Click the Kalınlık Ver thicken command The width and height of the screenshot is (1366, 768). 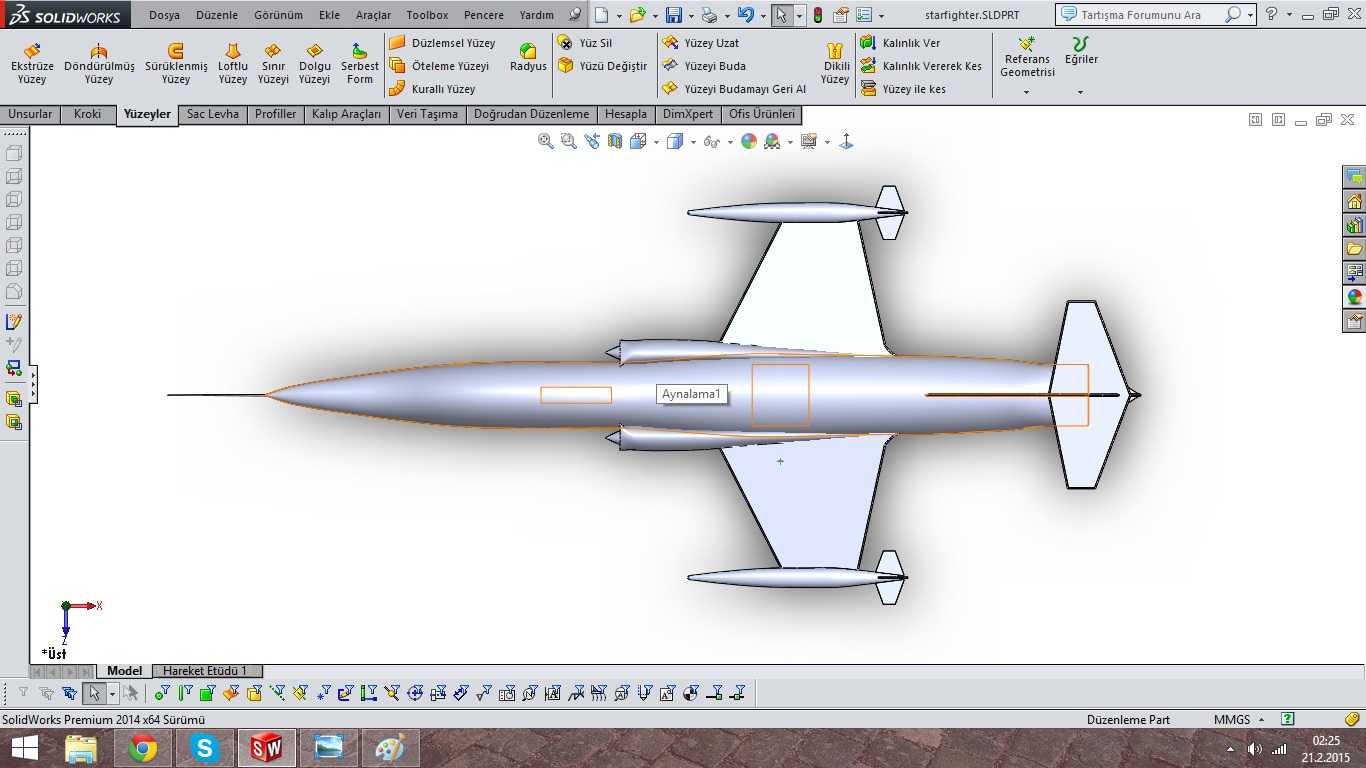click(900, 43)
